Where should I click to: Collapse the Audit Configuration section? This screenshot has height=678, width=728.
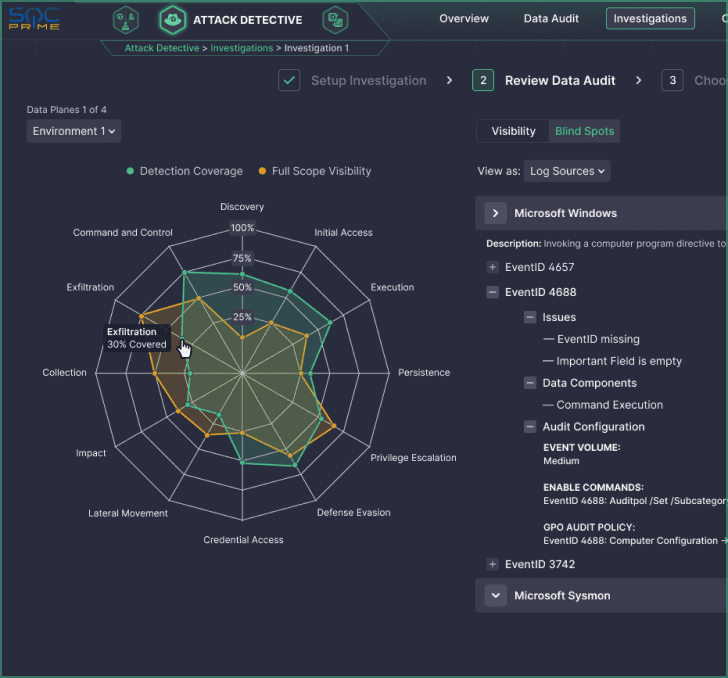tap(530, 427)
